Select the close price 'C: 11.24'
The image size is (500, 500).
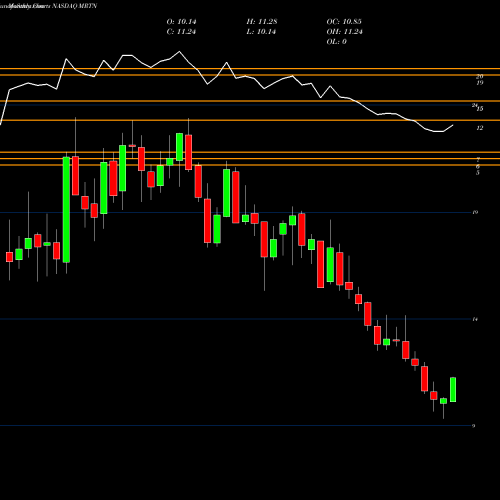[x=181, y=32]
